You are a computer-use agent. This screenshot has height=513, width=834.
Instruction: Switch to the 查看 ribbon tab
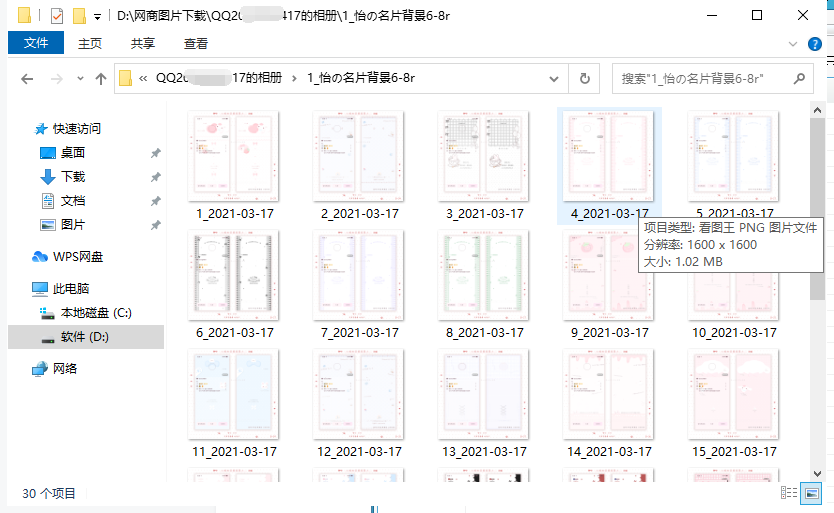196,43
